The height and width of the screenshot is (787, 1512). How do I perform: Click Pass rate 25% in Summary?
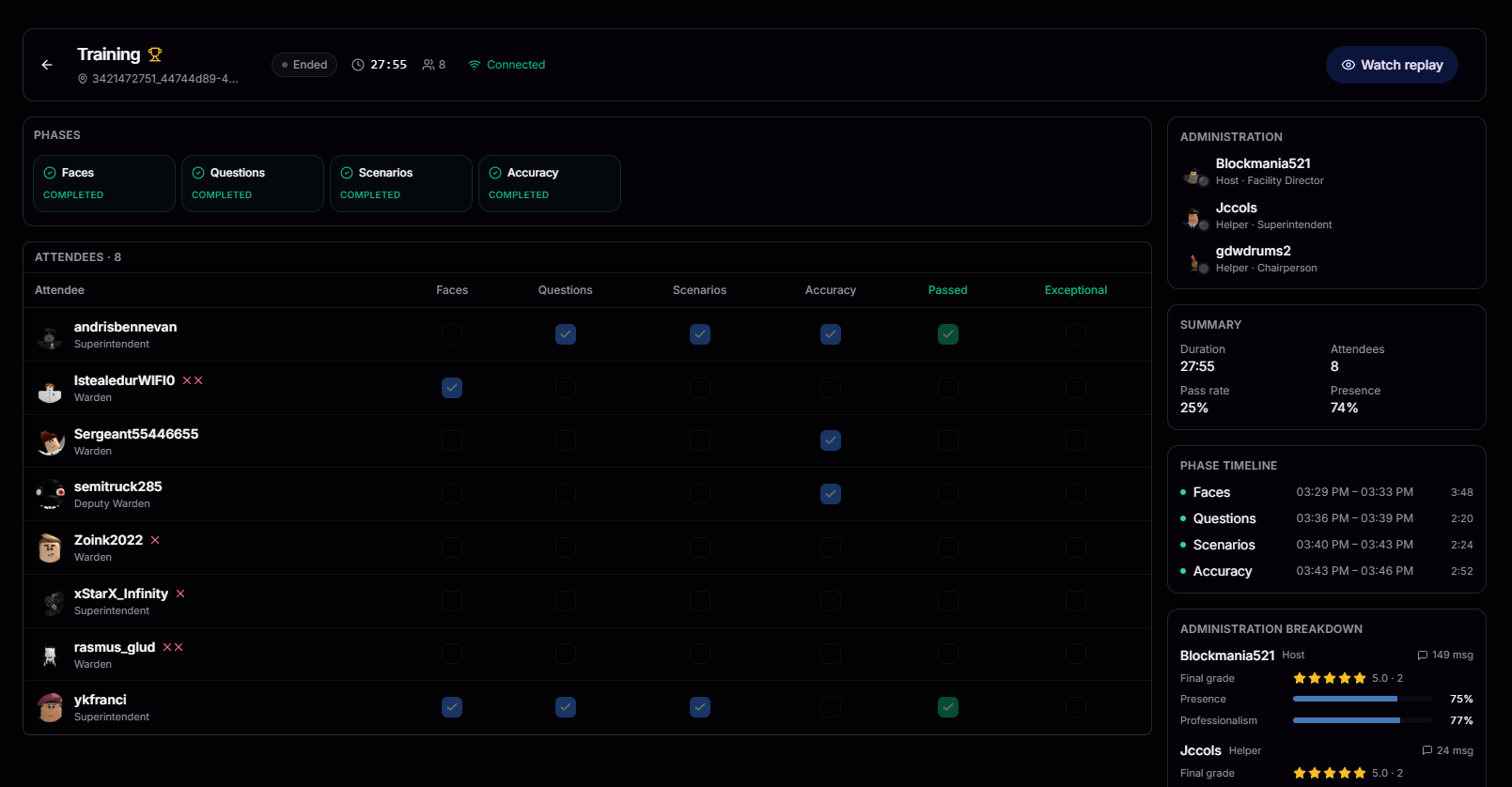click(1205, 399)
